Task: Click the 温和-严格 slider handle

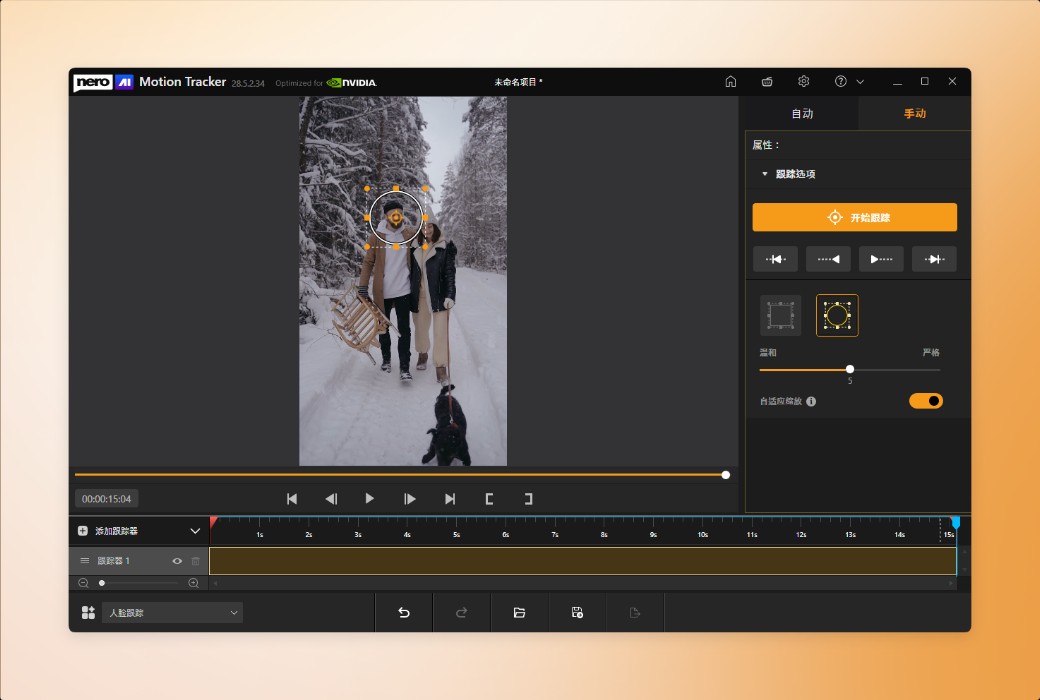Action: [x=850, y=369]
